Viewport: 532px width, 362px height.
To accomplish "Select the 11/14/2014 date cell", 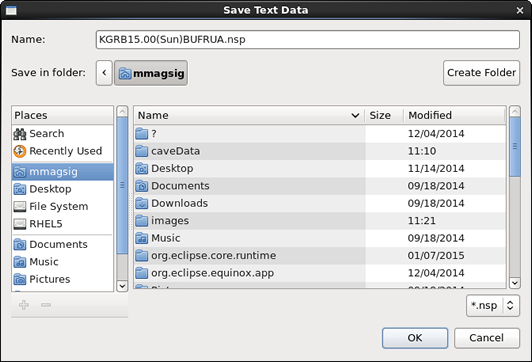I will 436,169.
